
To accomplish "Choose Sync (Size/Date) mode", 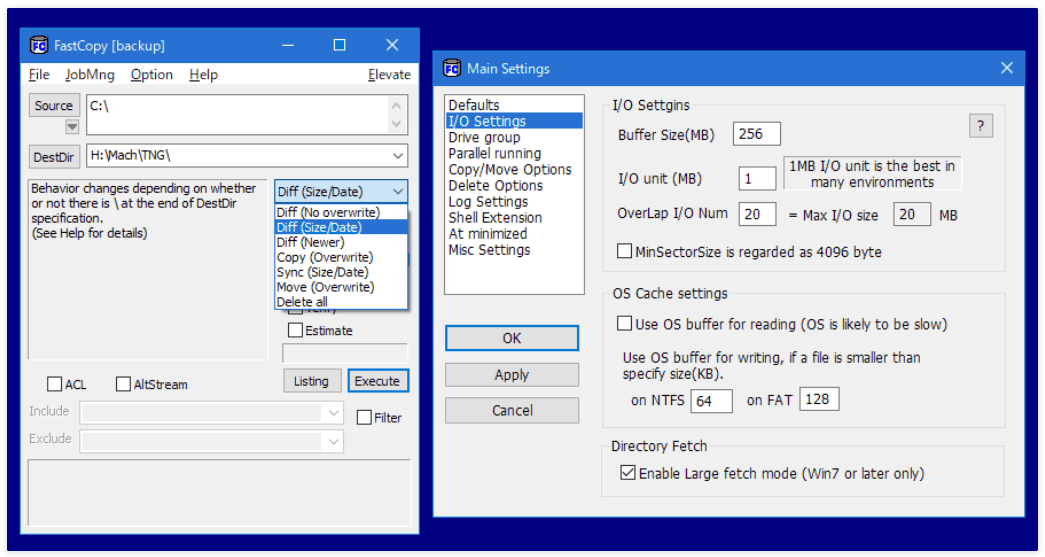I will [x=341, y=272].
